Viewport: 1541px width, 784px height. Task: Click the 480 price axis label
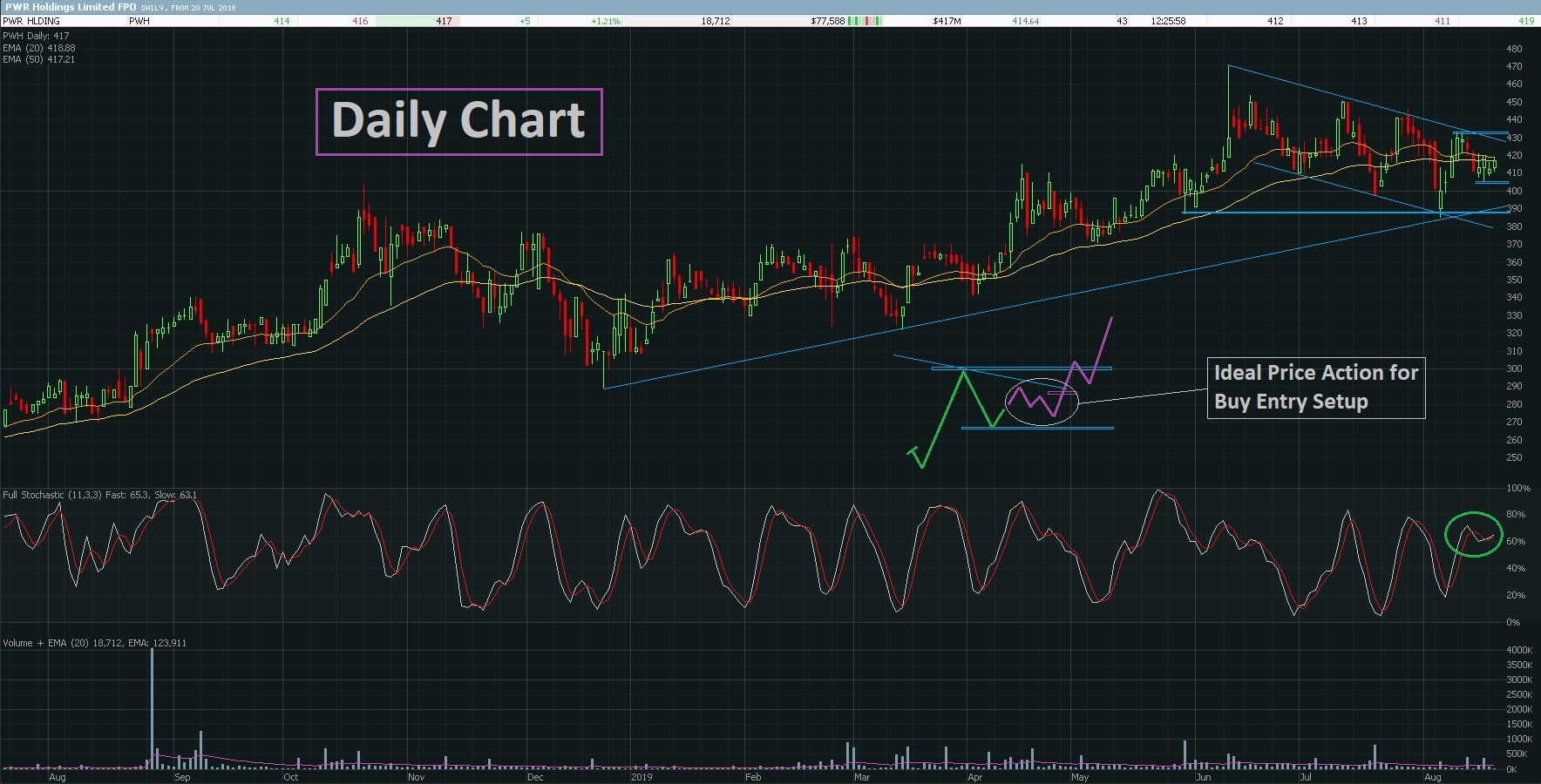coord(1514,49)
